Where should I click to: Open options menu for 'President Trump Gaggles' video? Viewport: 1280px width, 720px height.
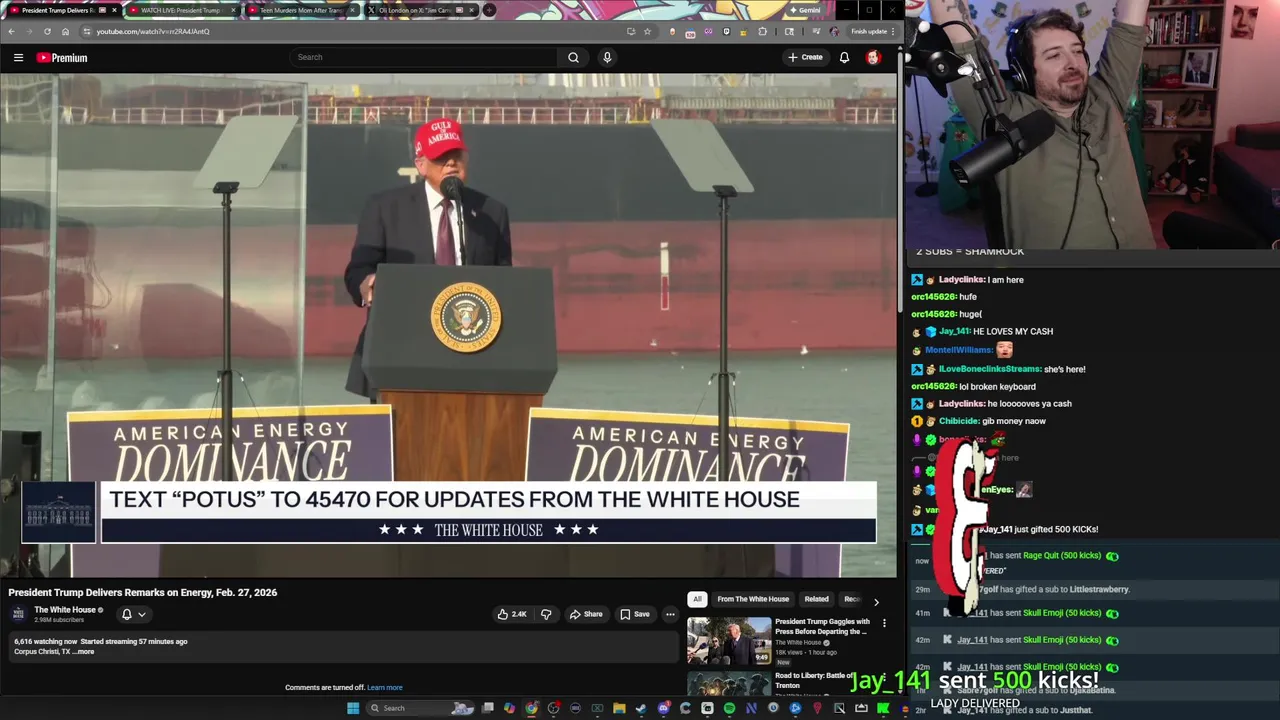point(884,623)
